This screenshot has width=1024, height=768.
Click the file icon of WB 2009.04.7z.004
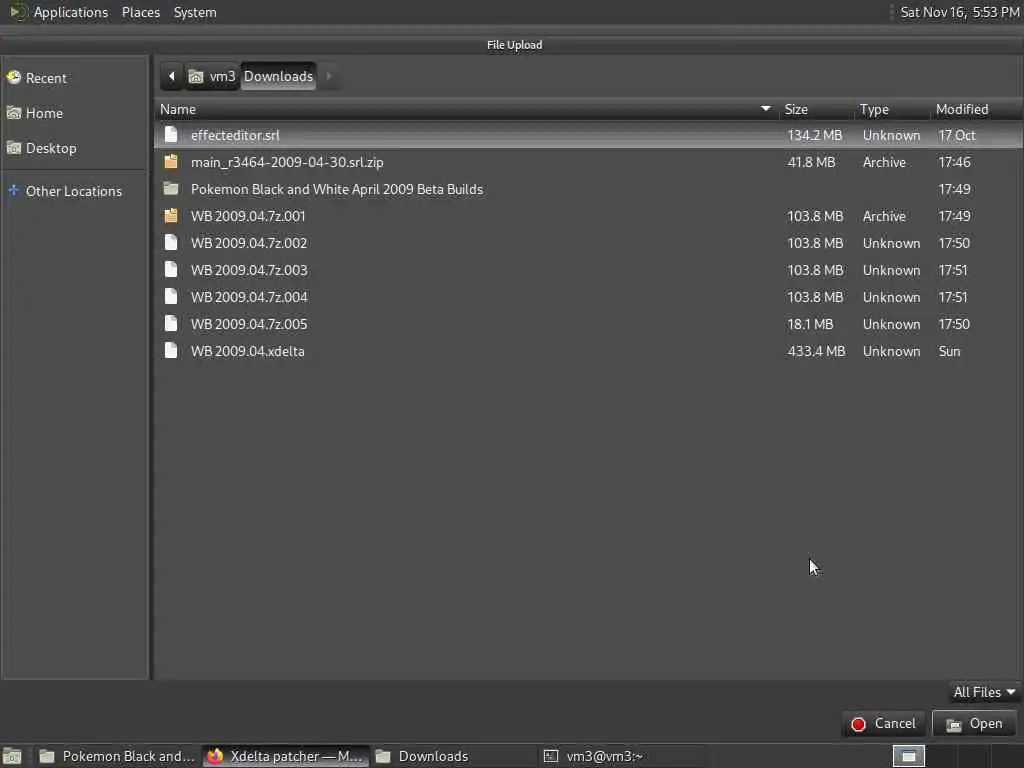(x=171, y=296)
